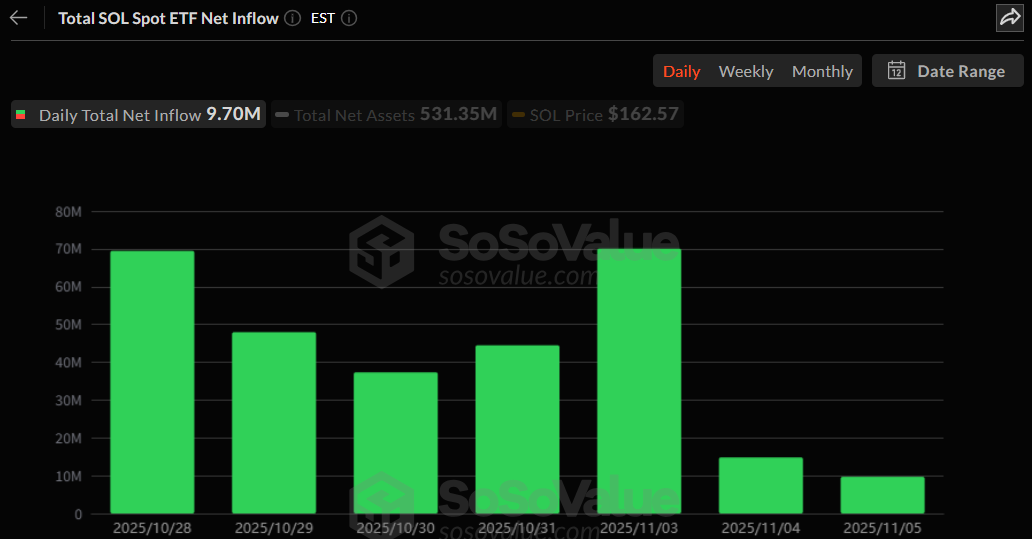Click info icon next to EST
Image resolution: width=1032 pixels, height=539 pixels.
pos(349,18)
